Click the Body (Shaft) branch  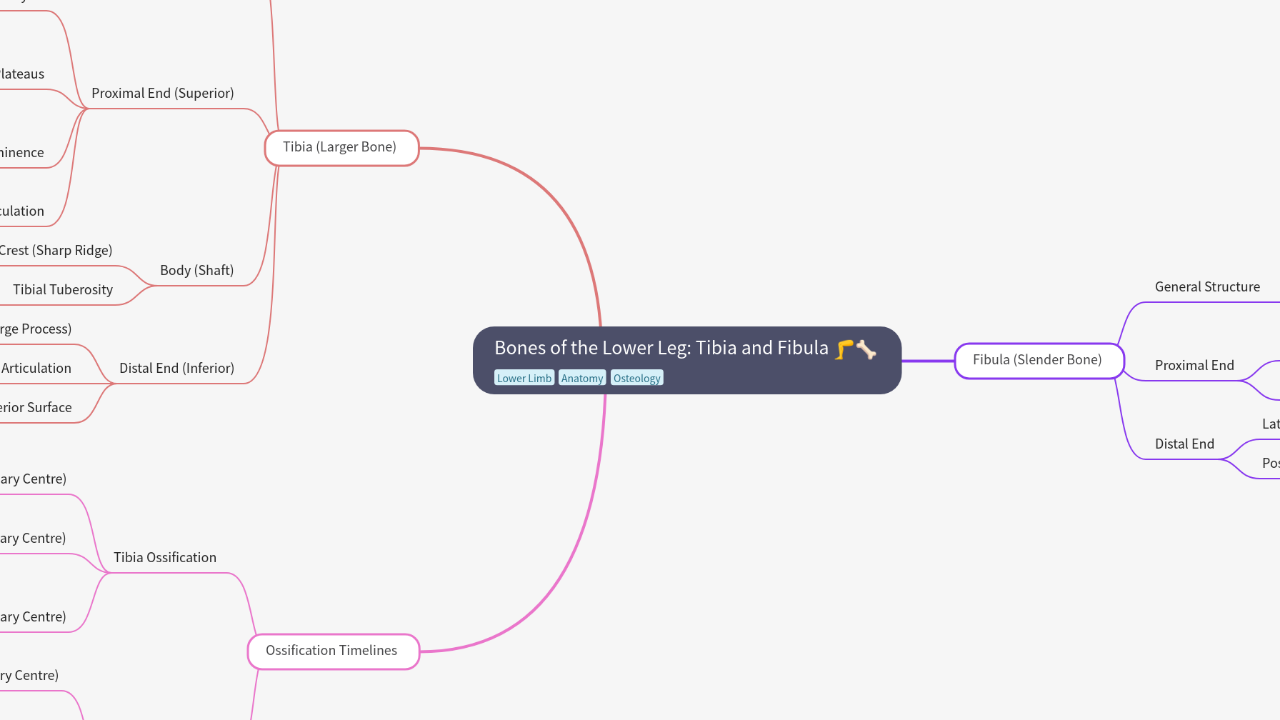point(197,270)
